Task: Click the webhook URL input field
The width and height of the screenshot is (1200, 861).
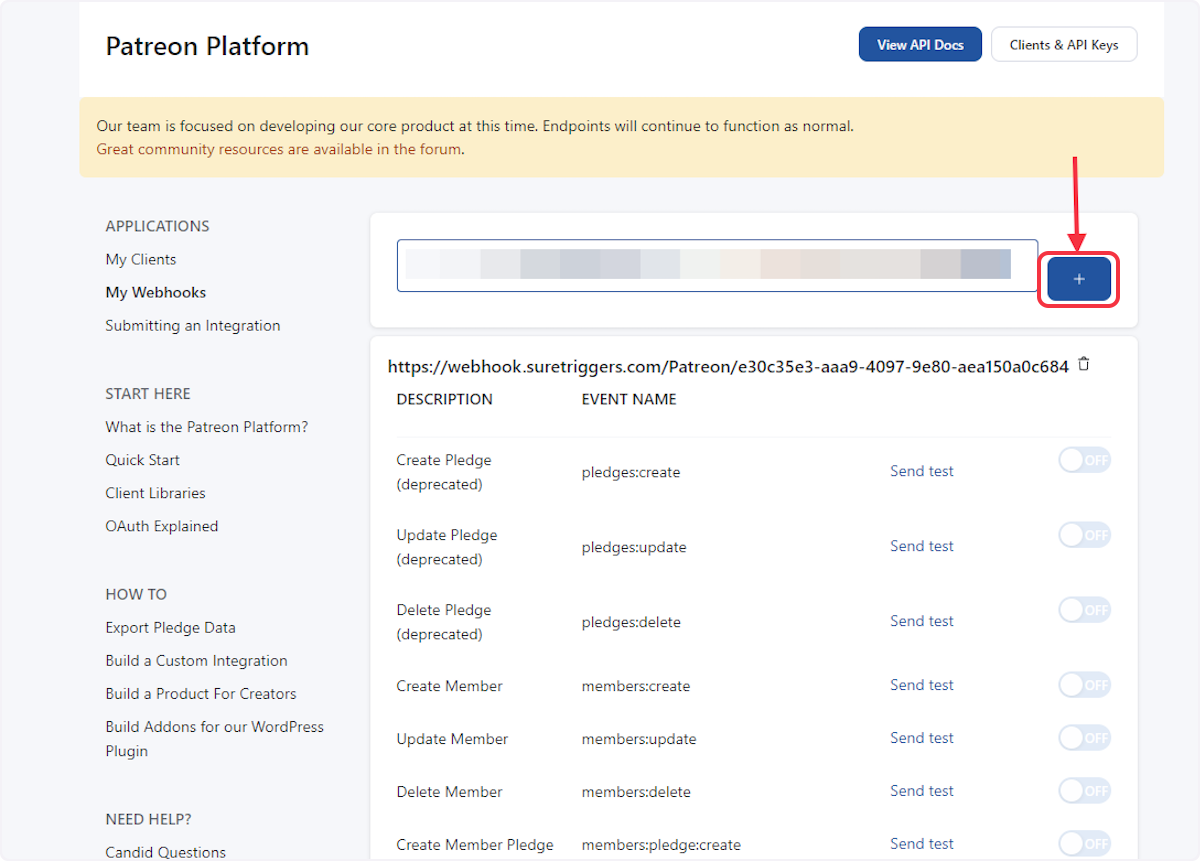Action: pyautogui.click(x=716, y=266)
